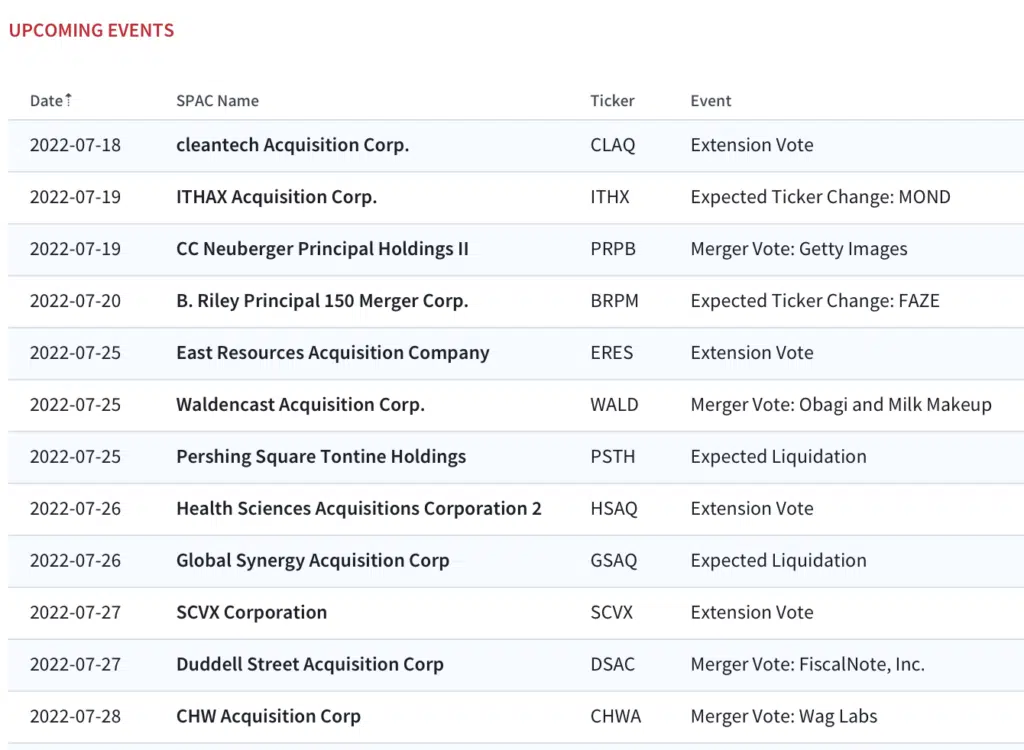
Task: Open SCVX Corporation link
Action: click(251, 612)
